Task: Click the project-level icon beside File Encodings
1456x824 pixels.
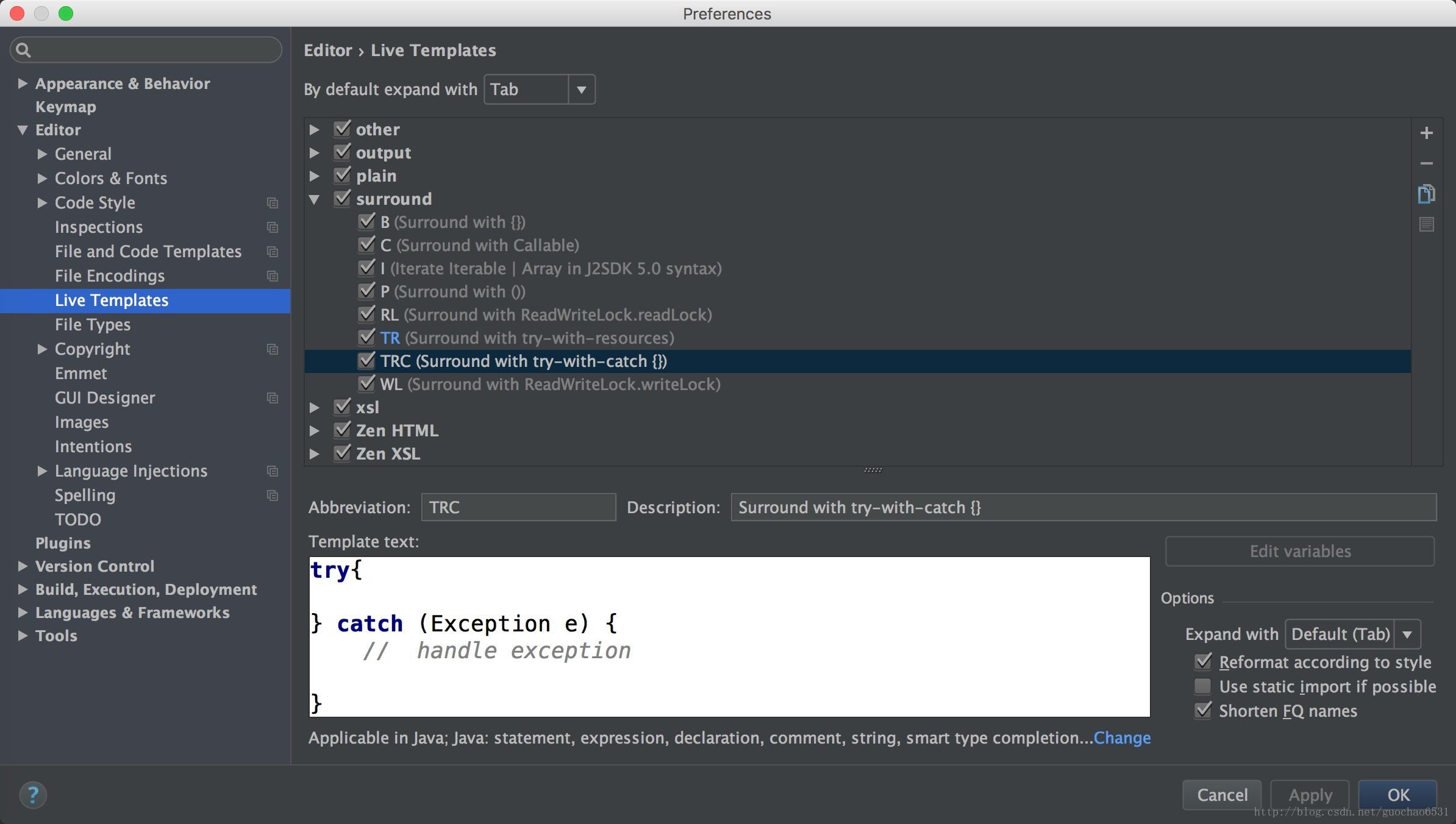Action: tap(273, 276)
